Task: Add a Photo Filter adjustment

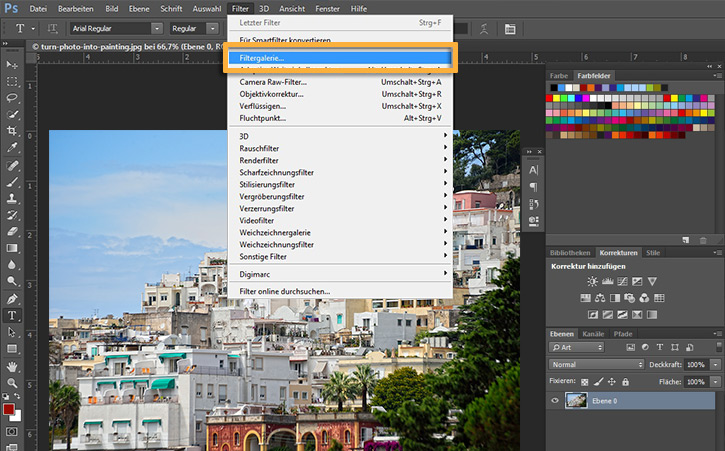Action: pos(629,298)
